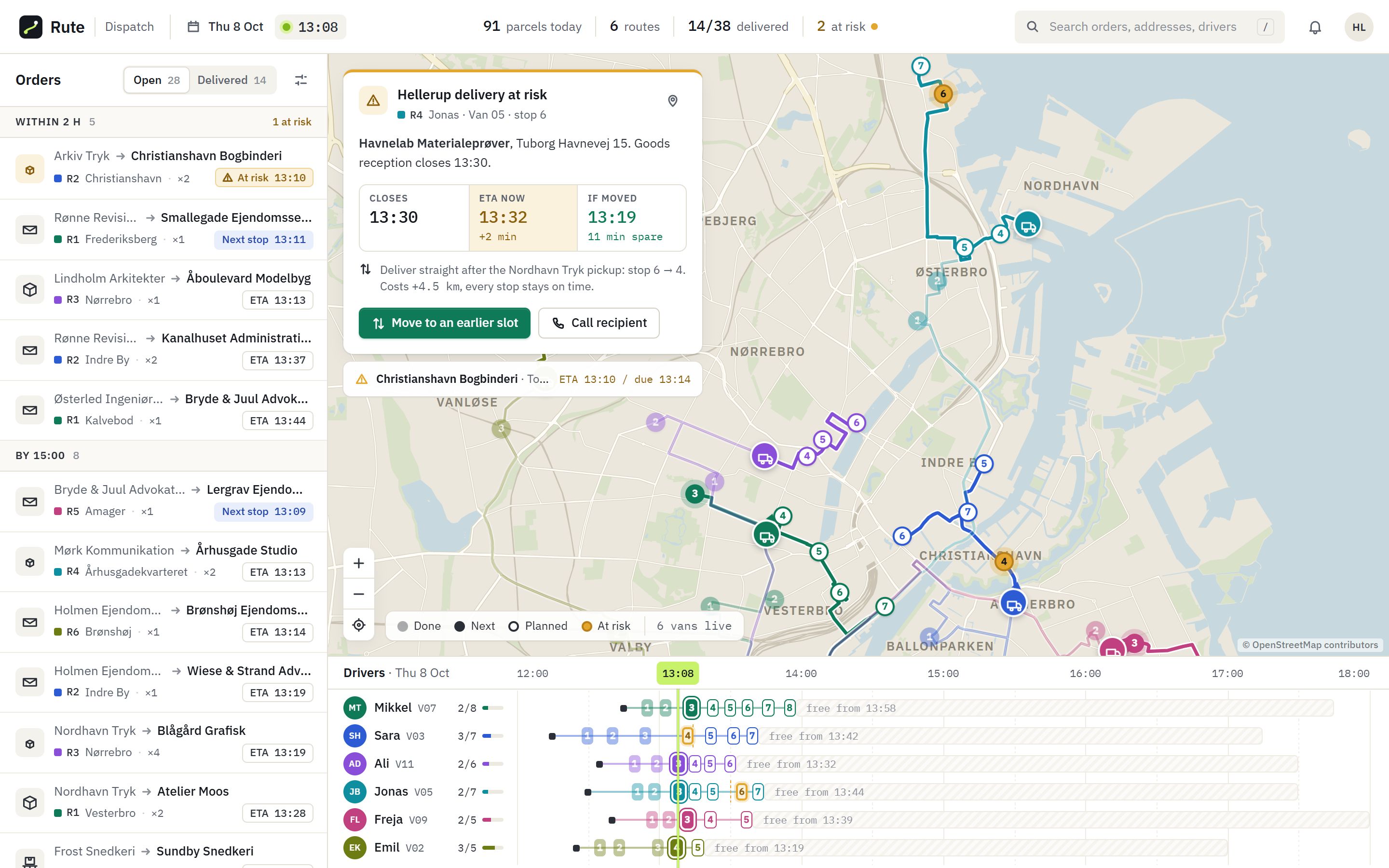This screenshot has width=1389, height=868.
Task: Select the blue van marker near Christianshavn
Action: click(1014, 604)
